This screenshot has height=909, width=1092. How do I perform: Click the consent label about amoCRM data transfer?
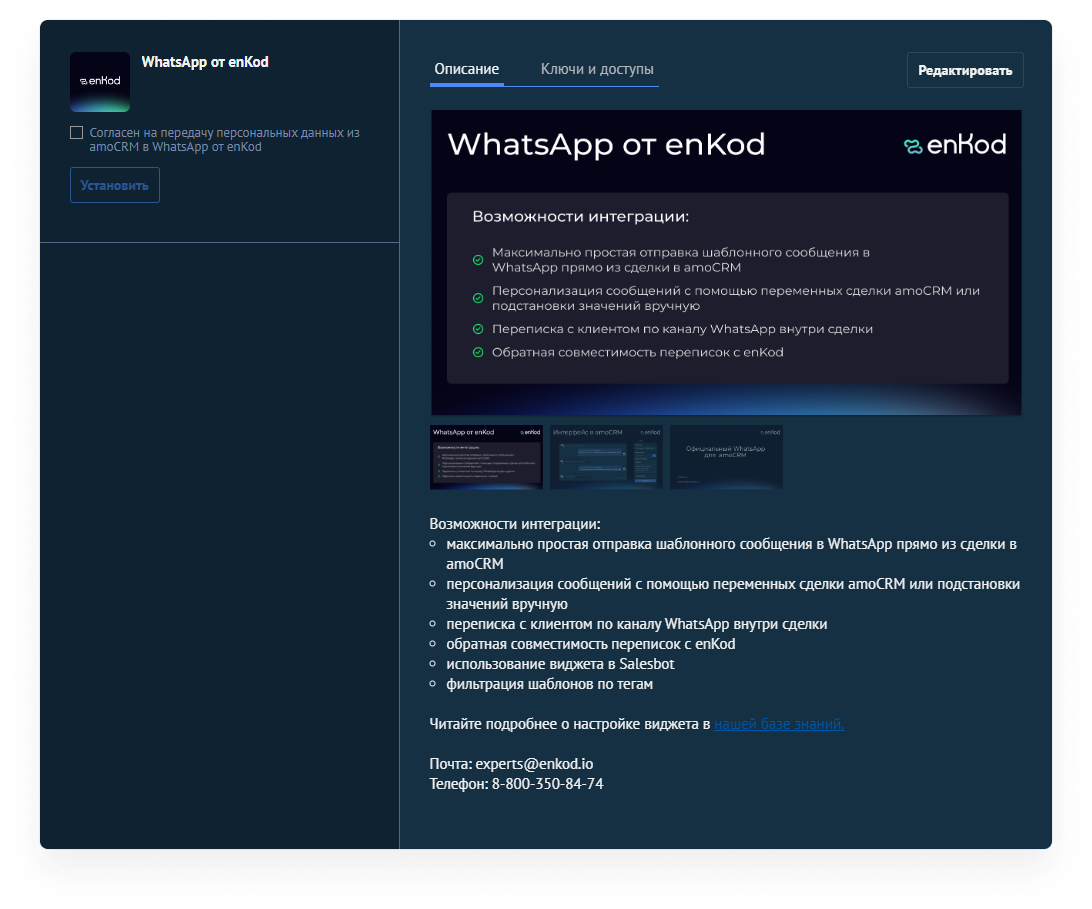[x=224, y=139]
